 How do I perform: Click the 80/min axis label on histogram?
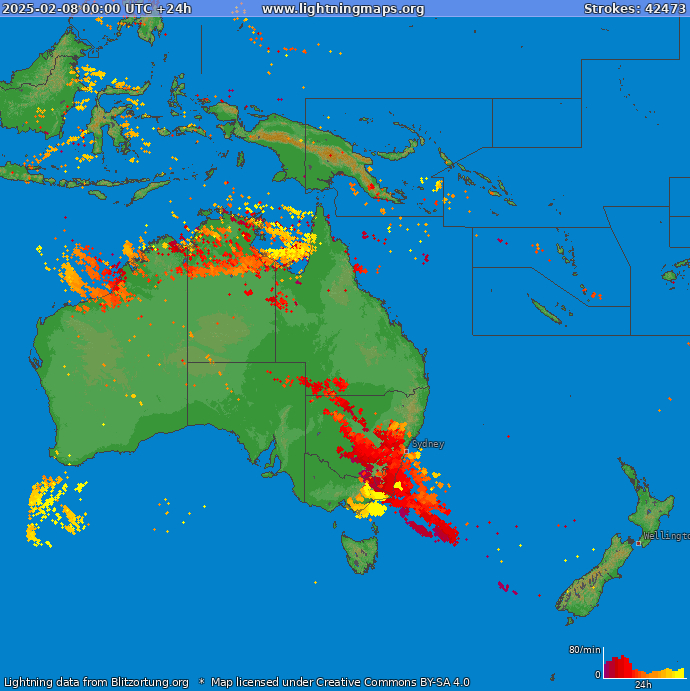point(584,651)
